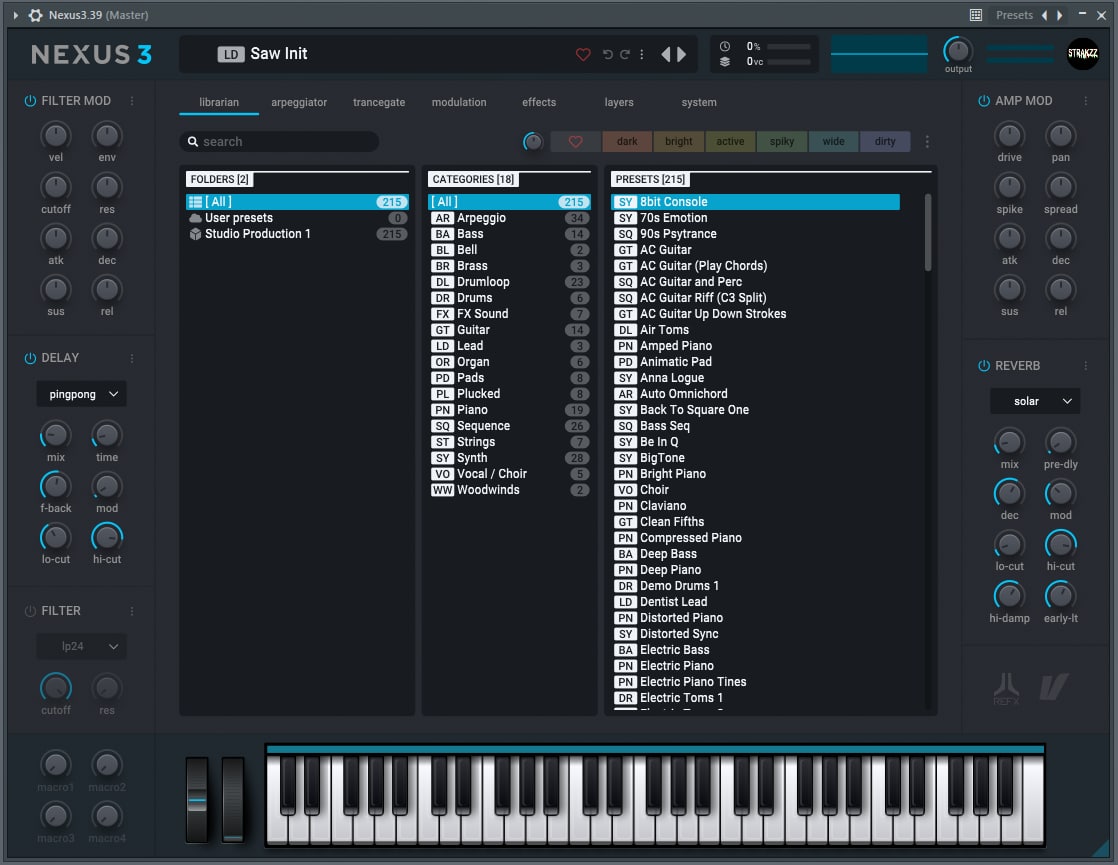Click the preset search field
Image resolution: width=1118 pixels, height=865 pixels.
coord(279,142)
